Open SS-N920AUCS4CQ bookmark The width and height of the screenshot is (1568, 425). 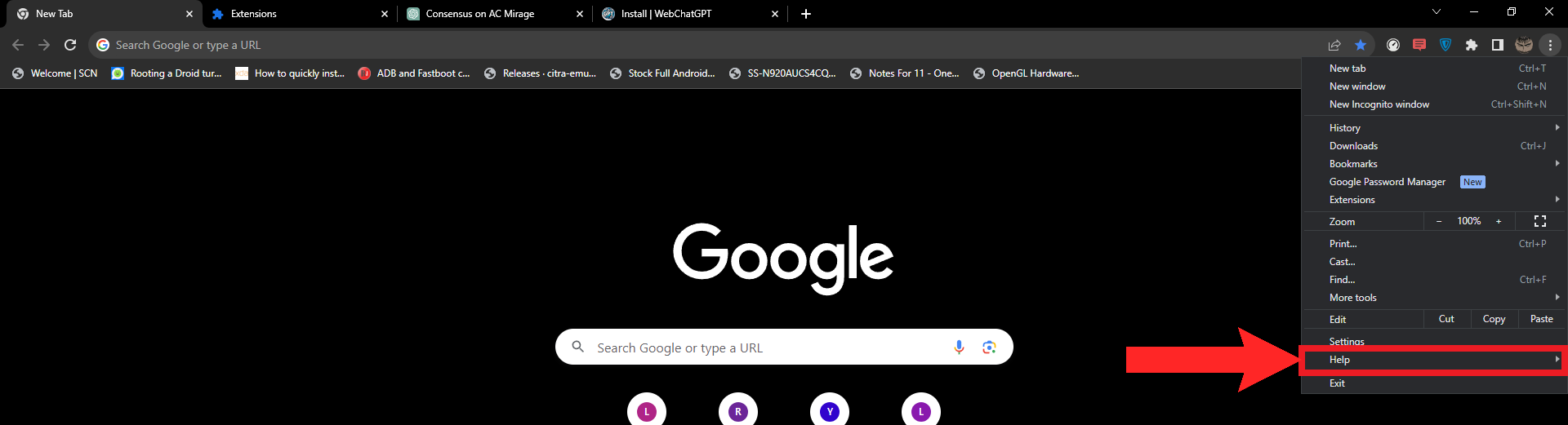[x=782, y=73]
